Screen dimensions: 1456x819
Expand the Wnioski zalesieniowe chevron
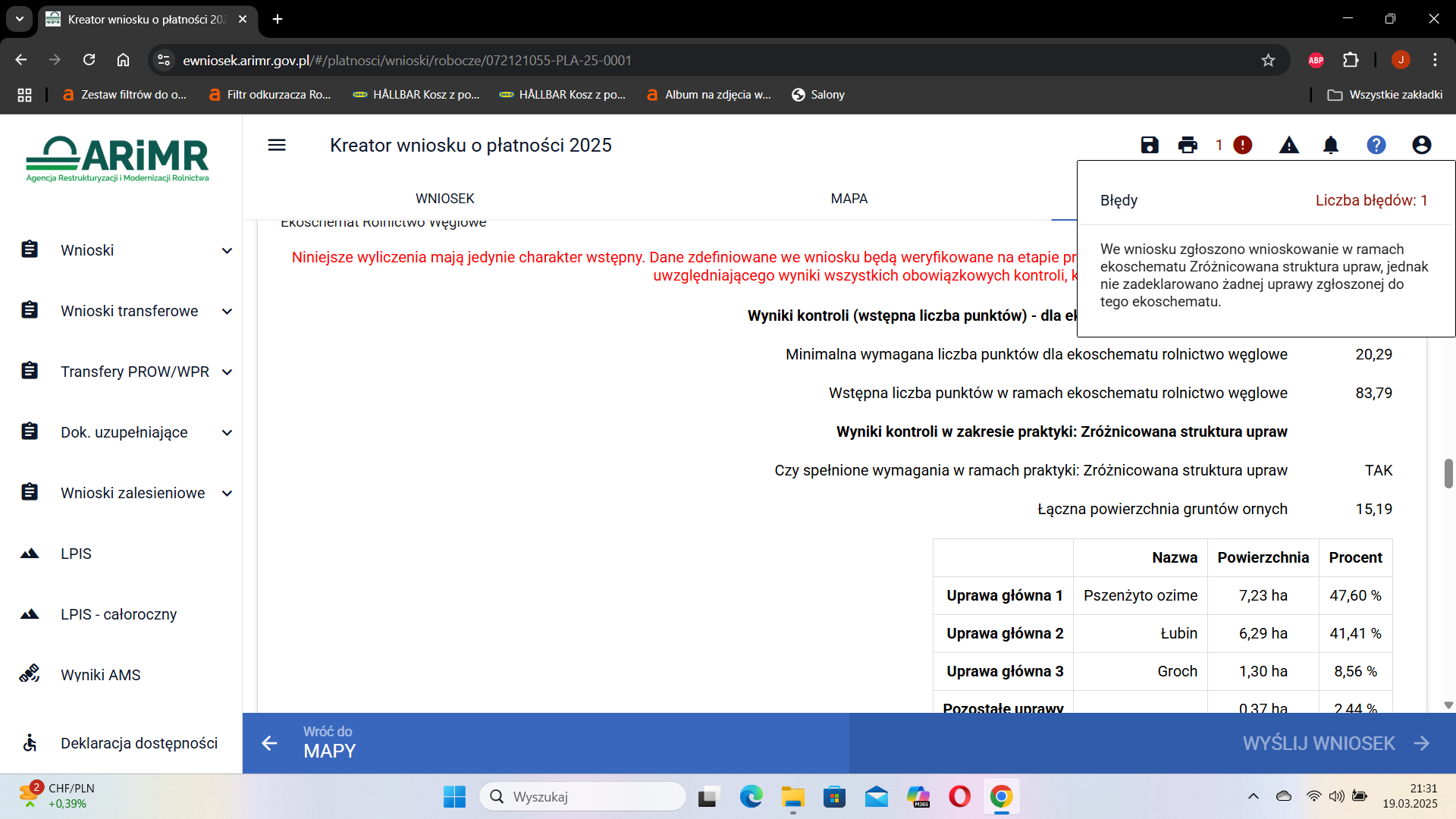pyautogui.click(x=227, y=493)
